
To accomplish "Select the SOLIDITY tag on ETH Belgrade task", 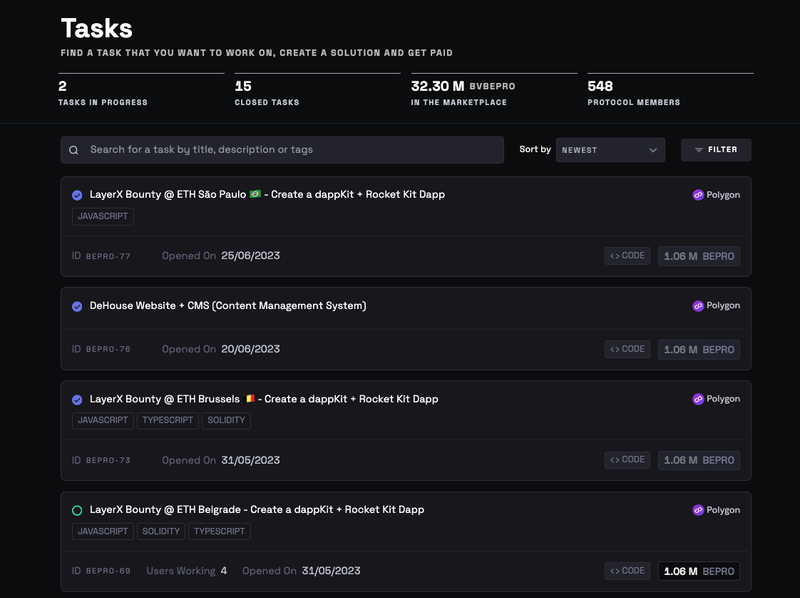I will click(x=161, y=531).
